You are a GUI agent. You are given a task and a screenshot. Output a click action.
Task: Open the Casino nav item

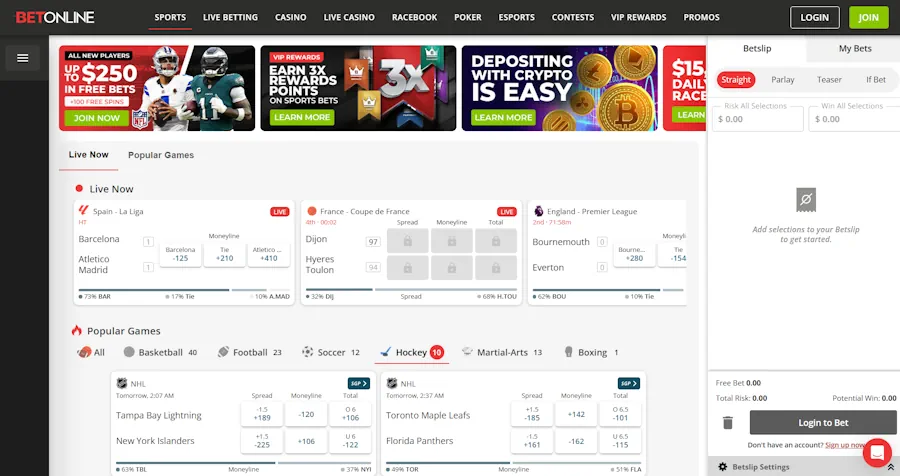(x=290, y=17)
